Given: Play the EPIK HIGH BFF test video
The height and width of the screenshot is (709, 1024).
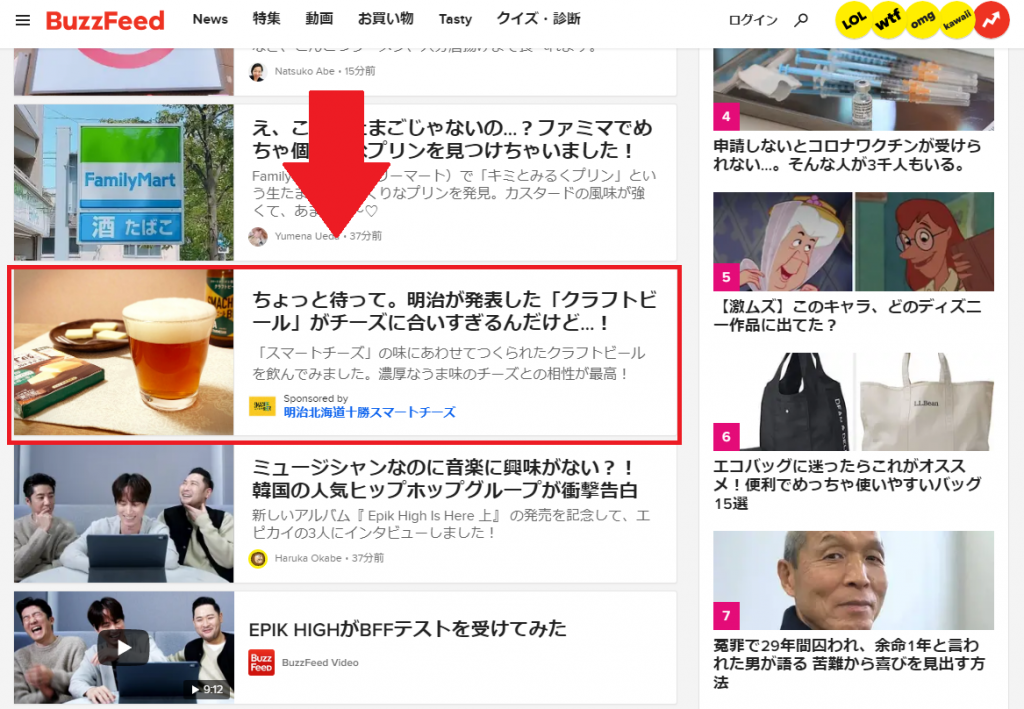Looking at the screenshot, I should (x=123, y=647).
